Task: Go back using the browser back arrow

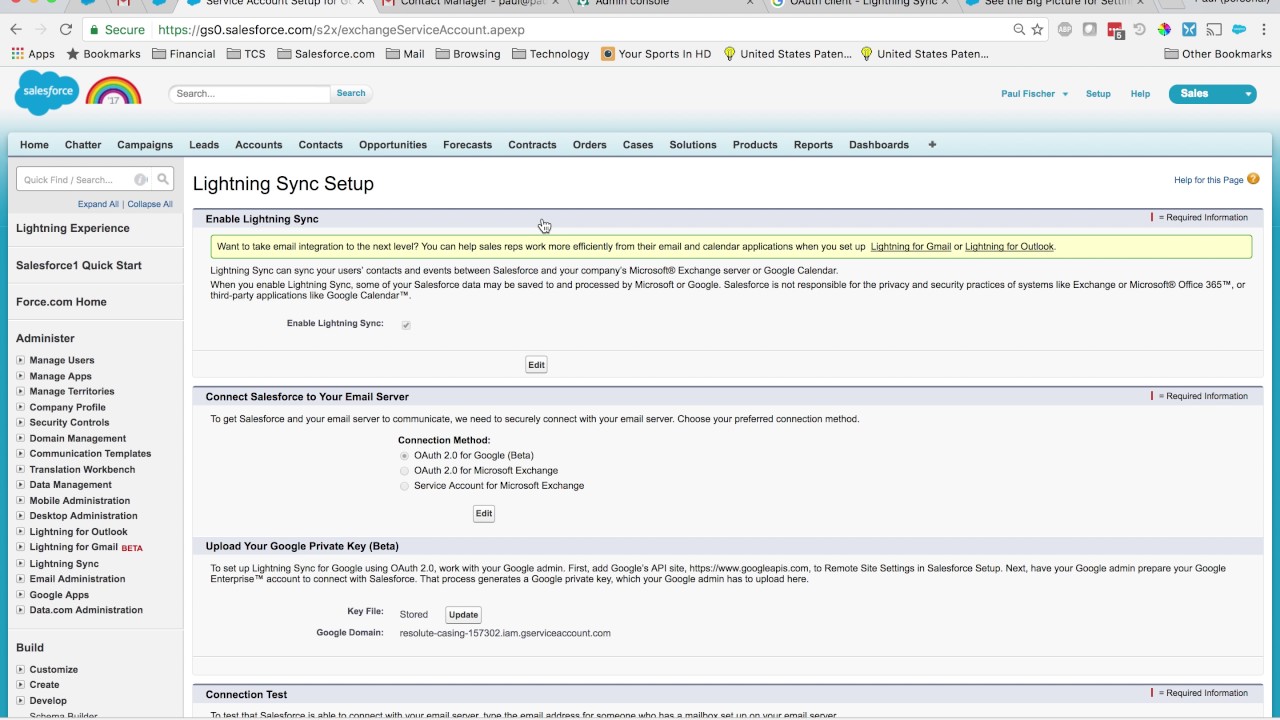Action: pyautogui.click(x=16, y=30)
